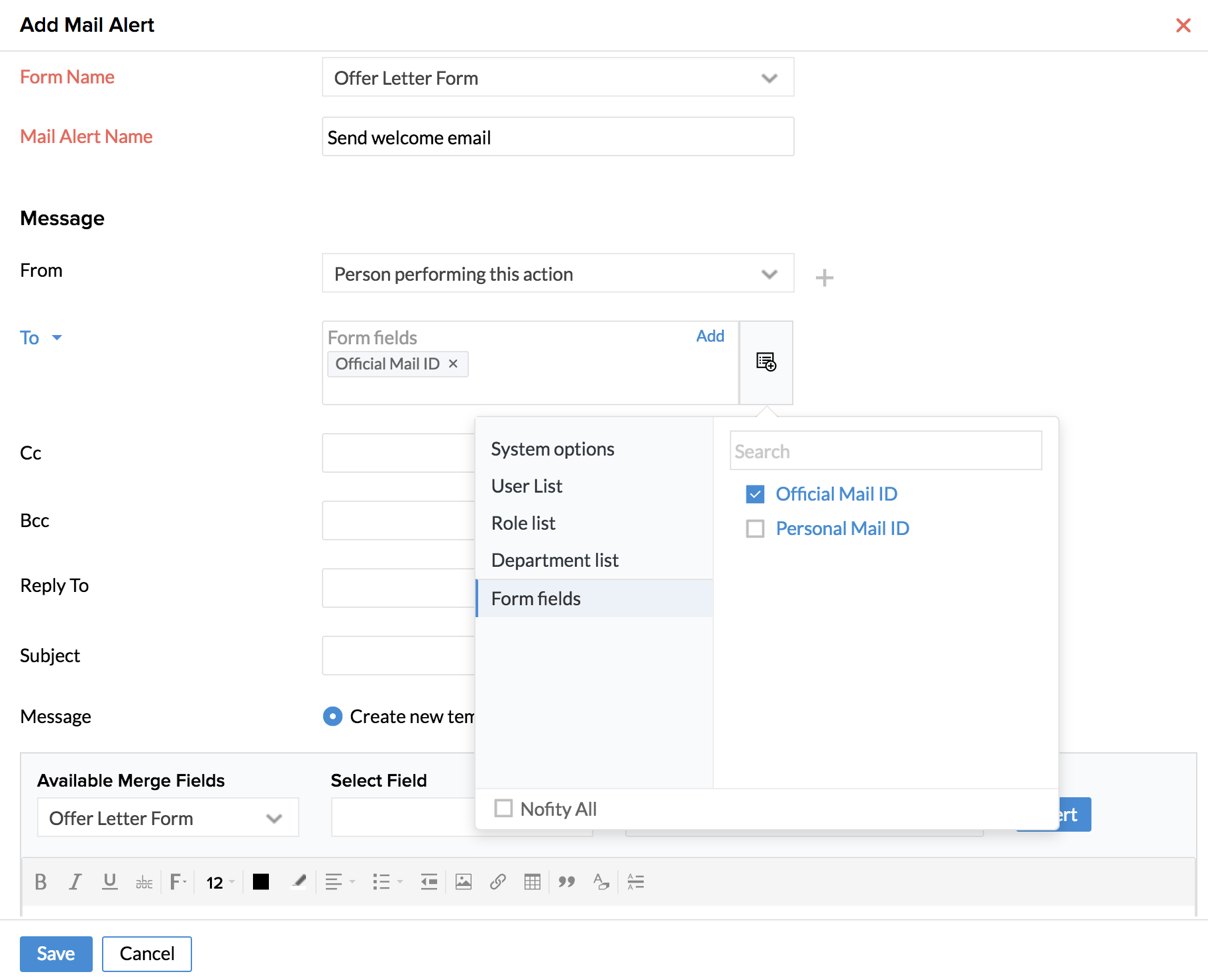Viewport: 1208px width, 980px height.
Task: Click the block quote icon
Action: pyautogui.click(x=567, y=882)
